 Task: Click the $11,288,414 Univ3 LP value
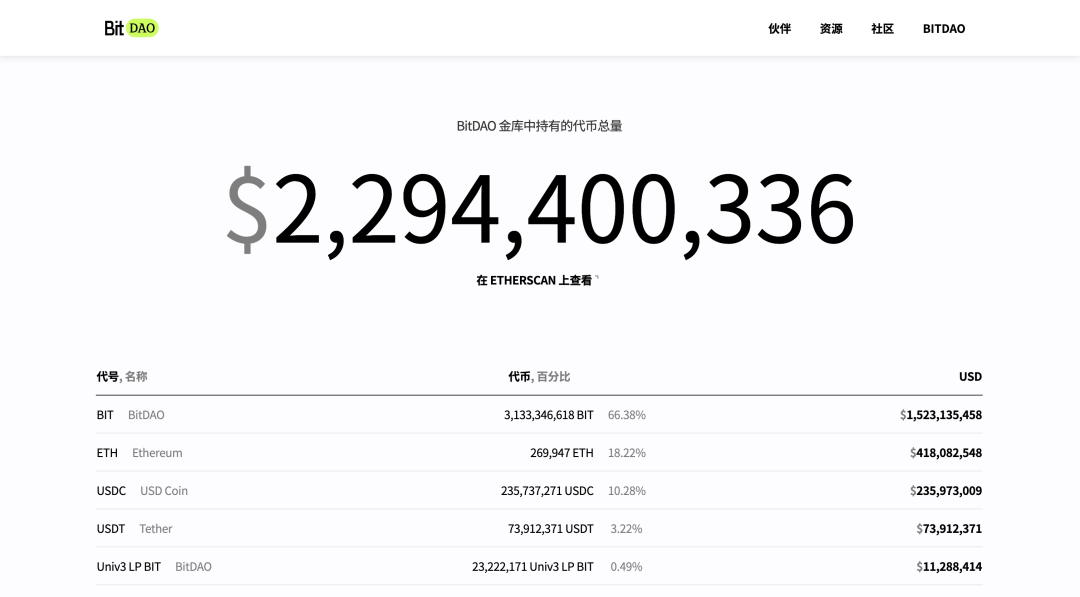coord(949,567)
